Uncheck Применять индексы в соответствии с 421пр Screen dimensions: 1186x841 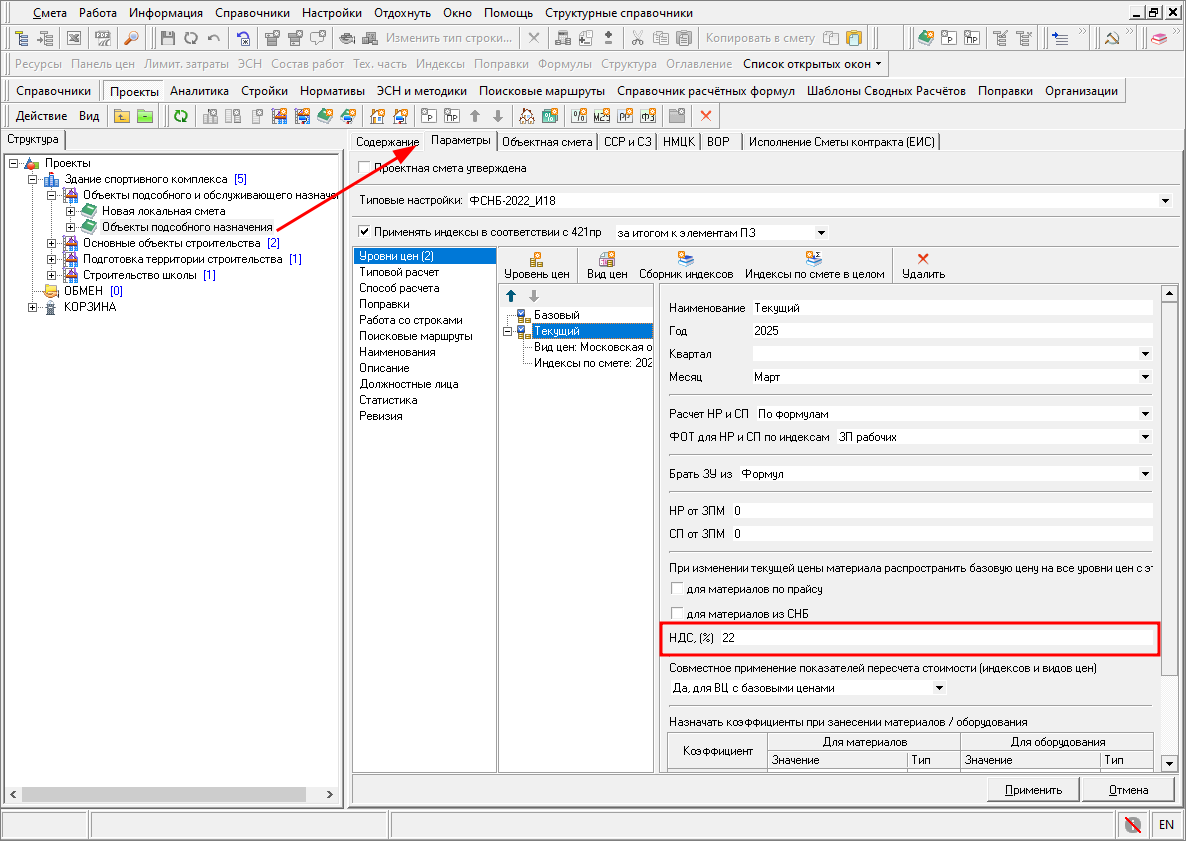[x=365, y=232]
